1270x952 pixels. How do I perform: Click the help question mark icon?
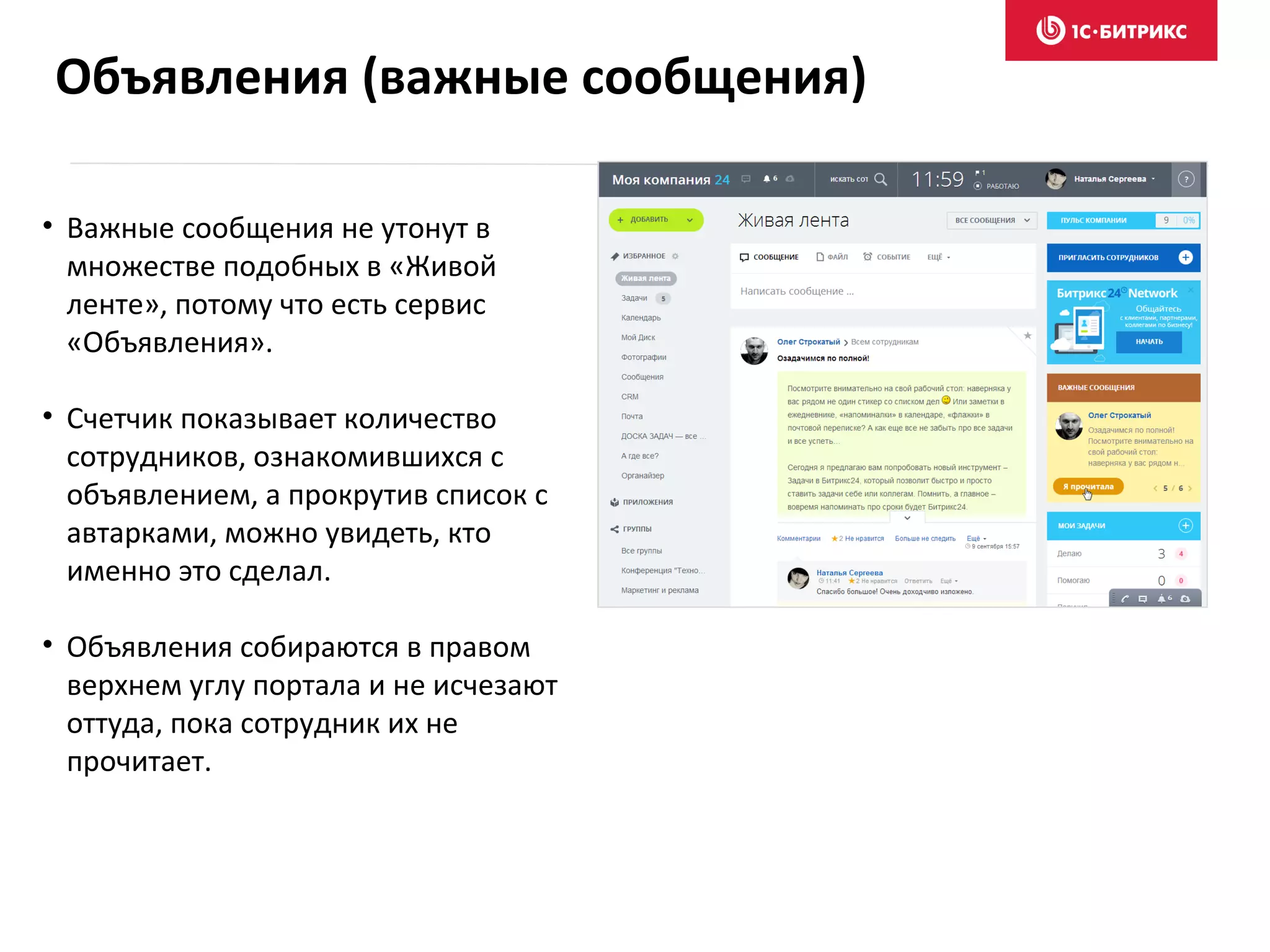[1186, 180]
